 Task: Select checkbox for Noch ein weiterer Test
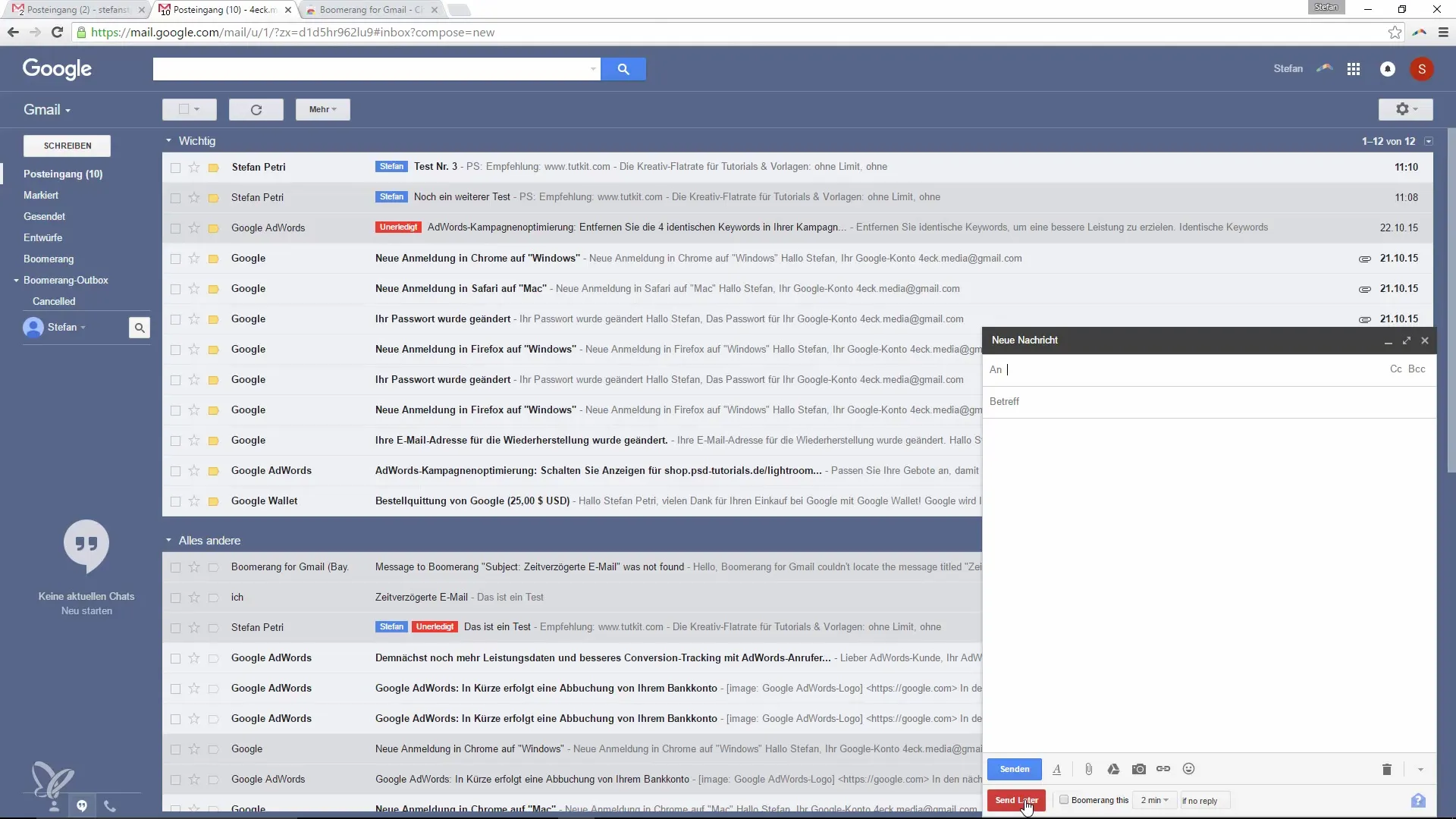tap(175, 198)
